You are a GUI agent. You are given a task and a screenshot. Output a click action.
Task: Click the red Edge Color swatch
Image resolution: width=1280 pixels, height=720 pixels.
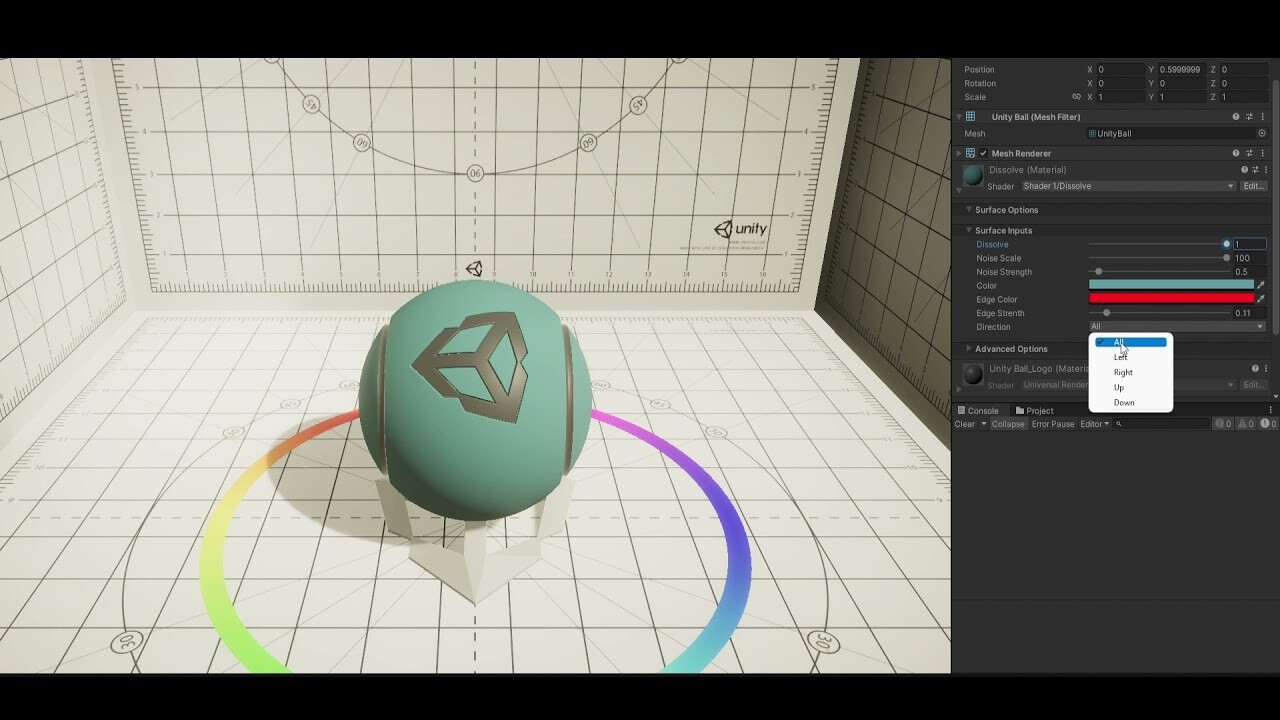coord(1170,298)
